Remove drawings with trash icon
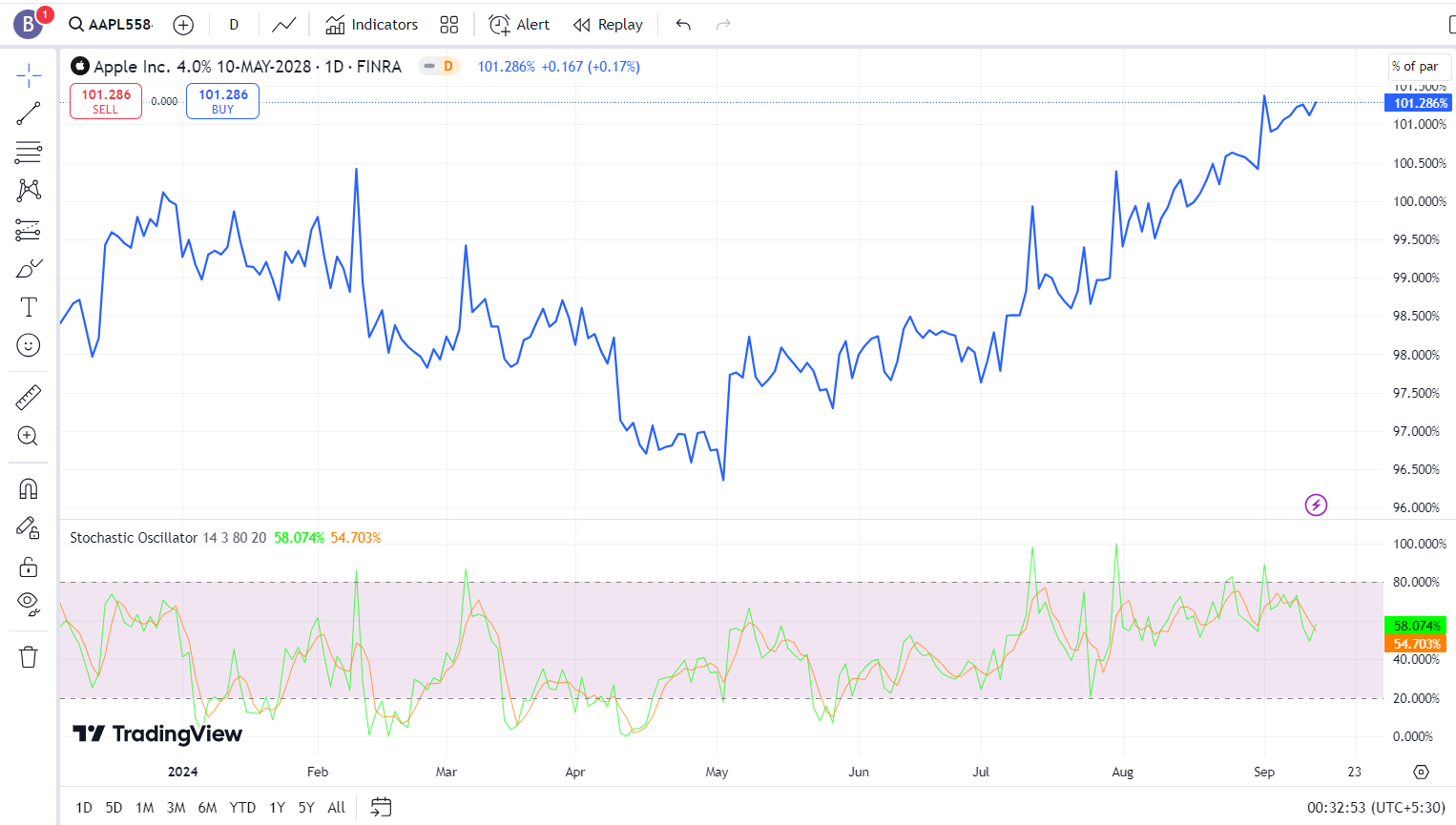The image size is (1456, 825). (x=29, y=657)
